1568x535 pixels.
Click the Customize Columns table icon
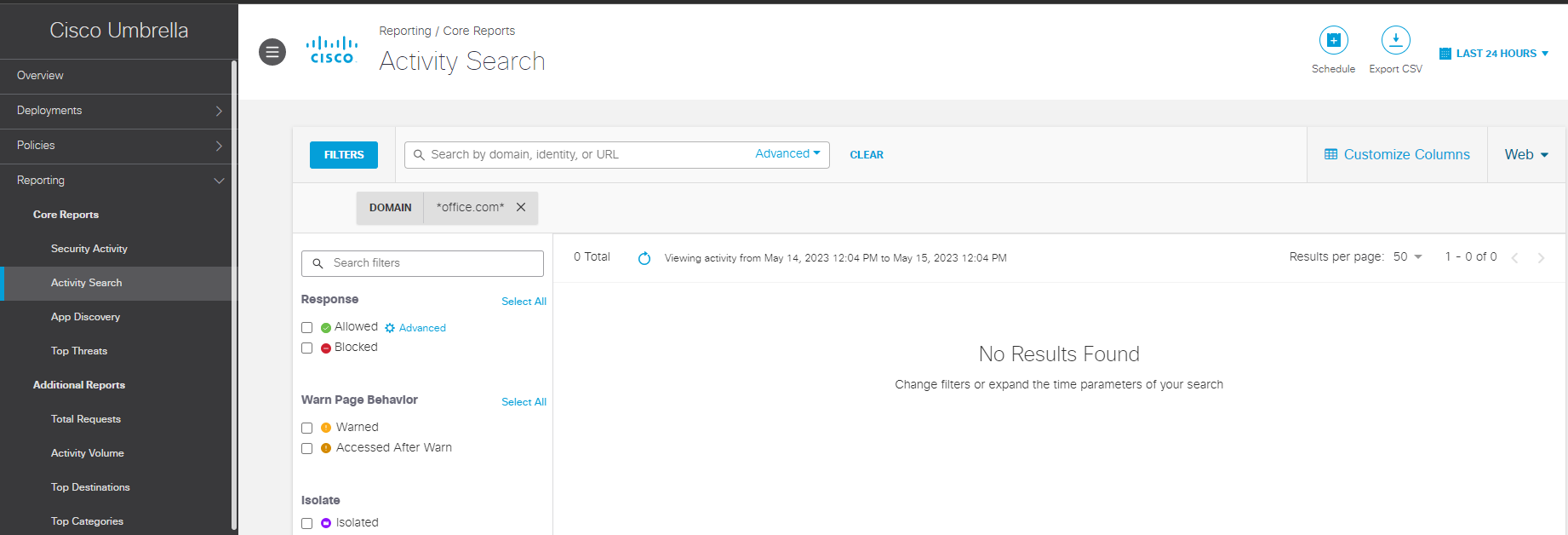click(x=1331, y=154)
